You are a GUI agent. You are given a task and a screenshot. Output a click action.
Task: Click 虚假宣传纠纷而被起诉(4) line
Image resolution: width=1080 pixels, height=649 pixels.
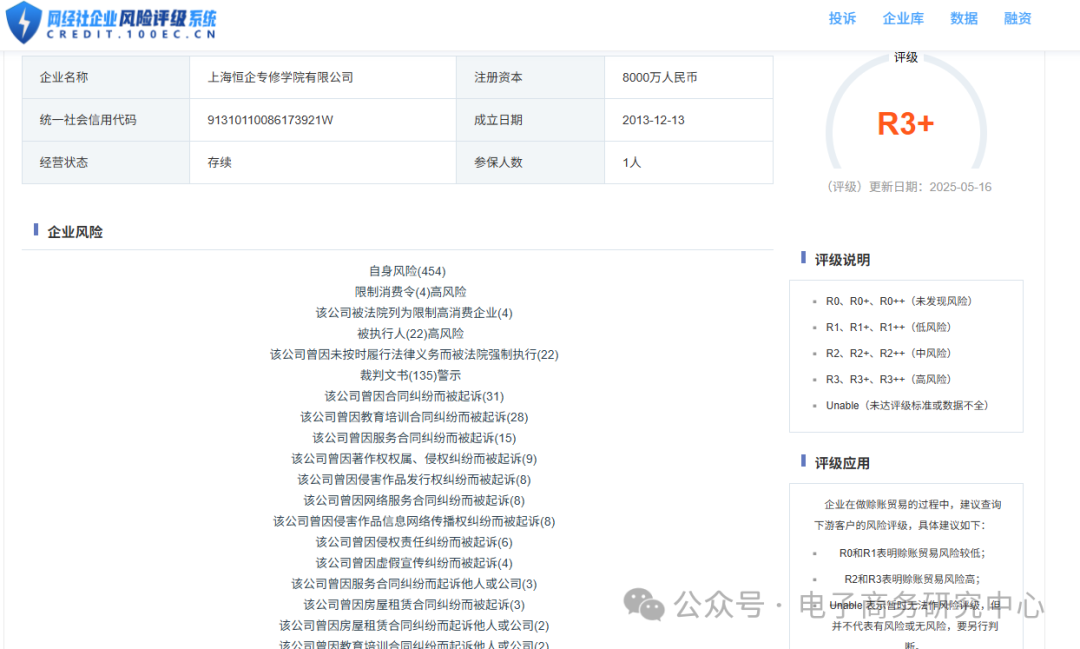click(414, 563)
